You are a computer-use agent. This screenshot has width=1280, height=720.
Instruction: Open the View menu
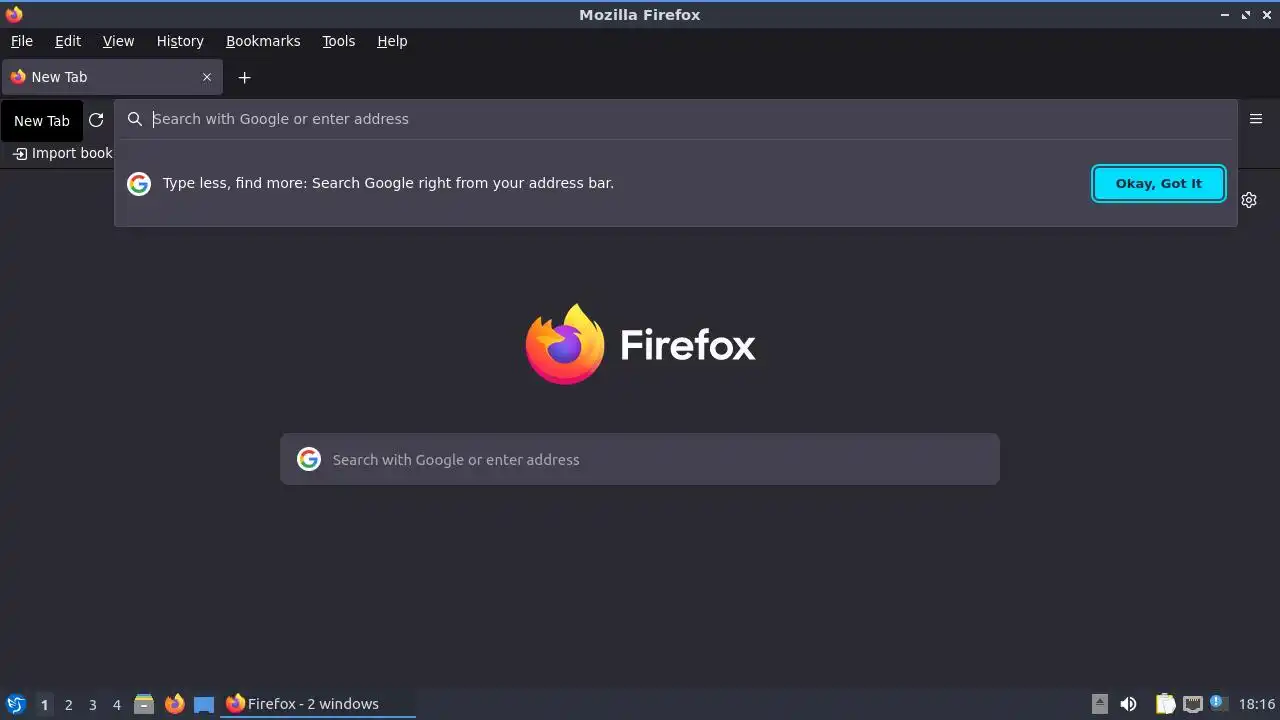[x=118, y=41]
